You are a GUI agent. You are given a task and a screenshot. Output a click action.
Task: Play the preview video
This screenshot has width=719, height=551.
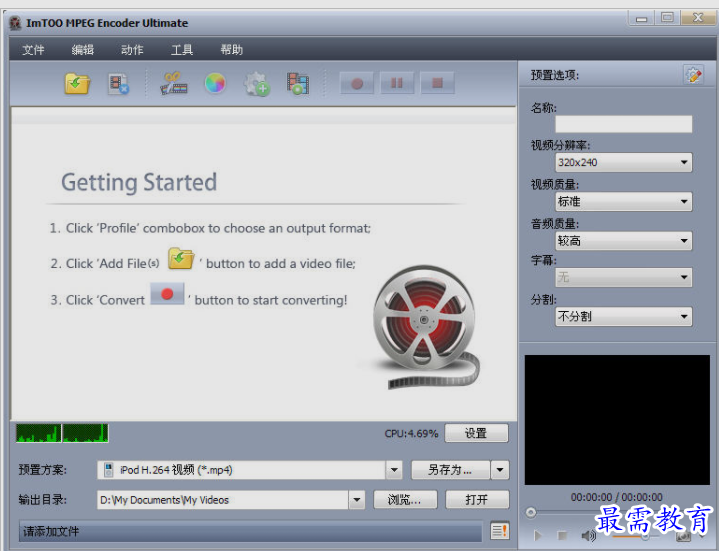pyautogui.click(x=538, y=535)
